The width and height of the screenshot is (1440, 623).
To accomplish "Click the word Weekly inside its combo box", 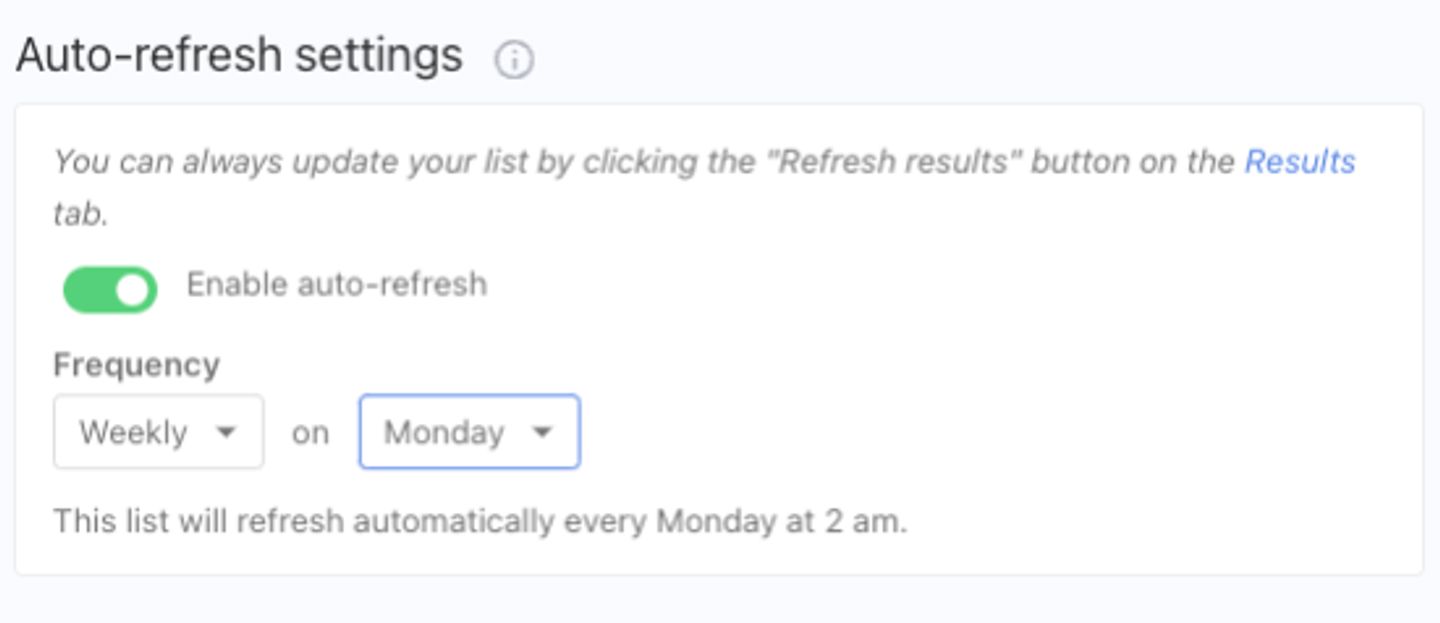I will coord(133,432).
